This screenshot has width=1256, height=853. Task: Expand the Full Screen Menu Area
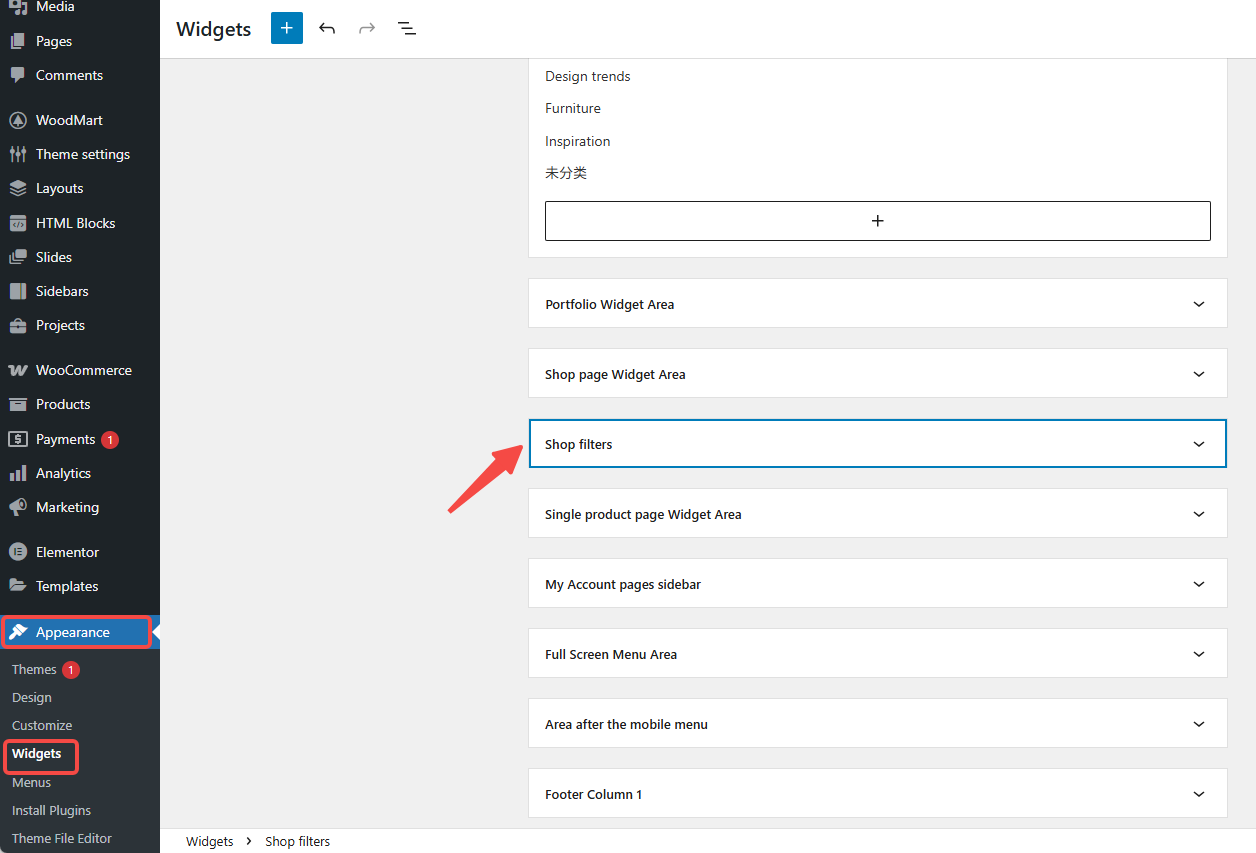pyautogui.click(x=1198, y=654)
